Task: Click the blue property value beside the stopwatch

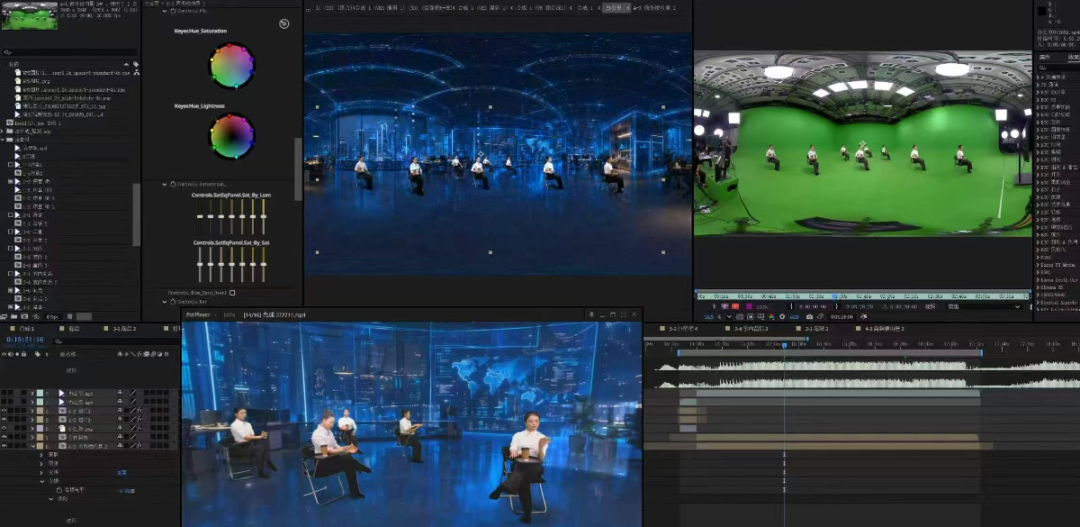Action: click(126, 490)
